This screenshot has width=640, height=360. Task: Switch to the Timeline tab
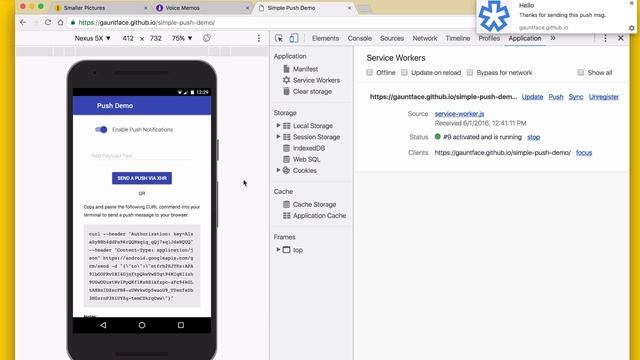458,38
